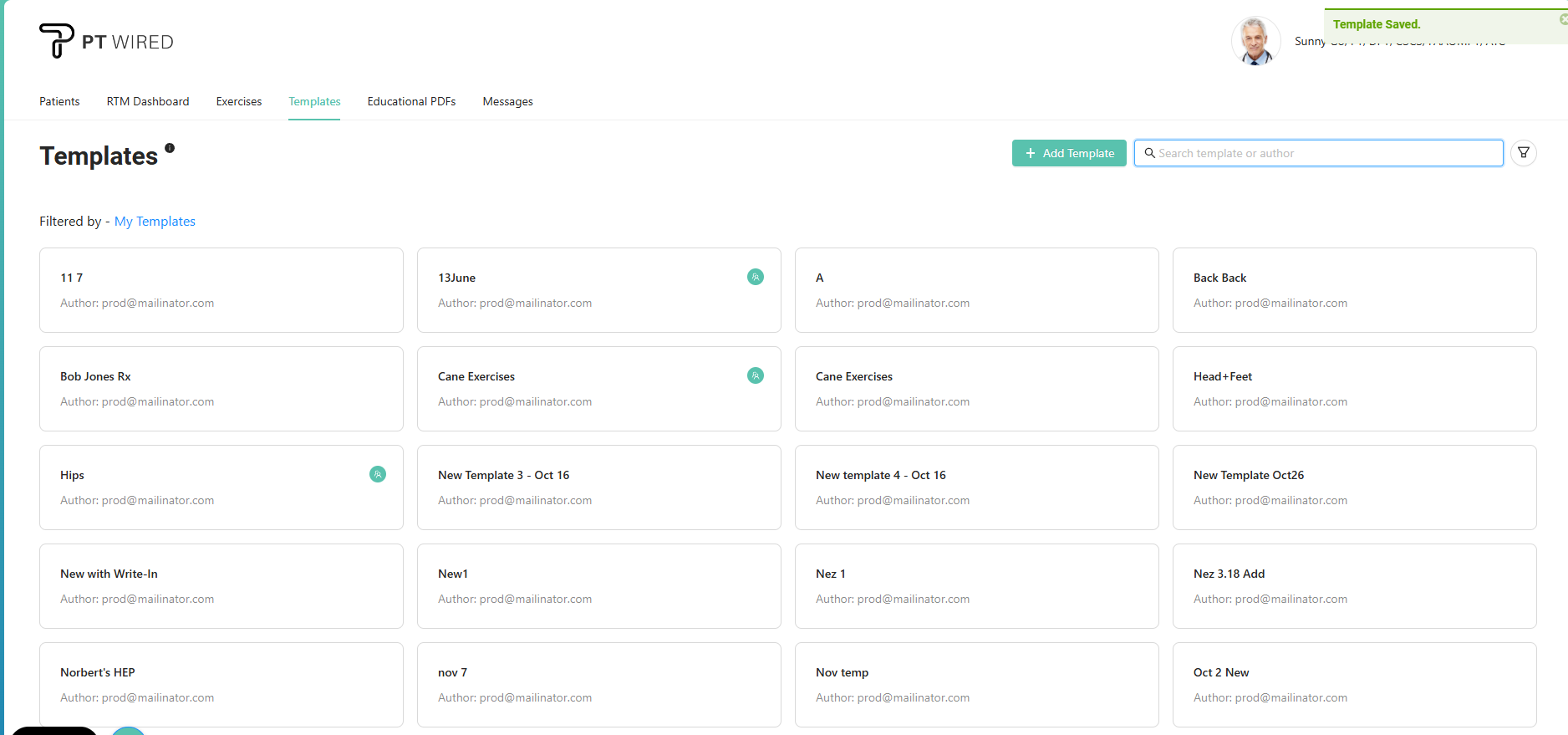Click shared icon on 13June template

coord(755,277)
